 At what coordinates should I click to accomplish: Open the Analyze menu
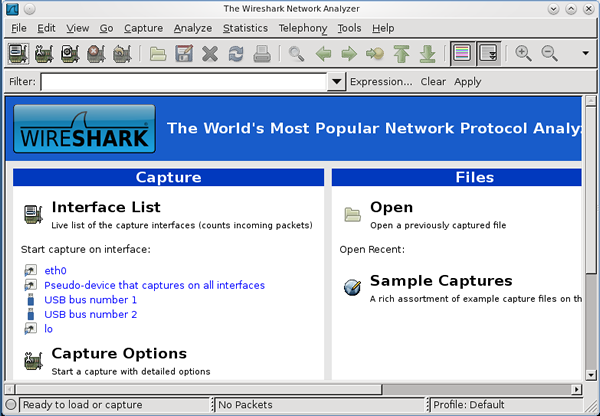click(193, 28)
